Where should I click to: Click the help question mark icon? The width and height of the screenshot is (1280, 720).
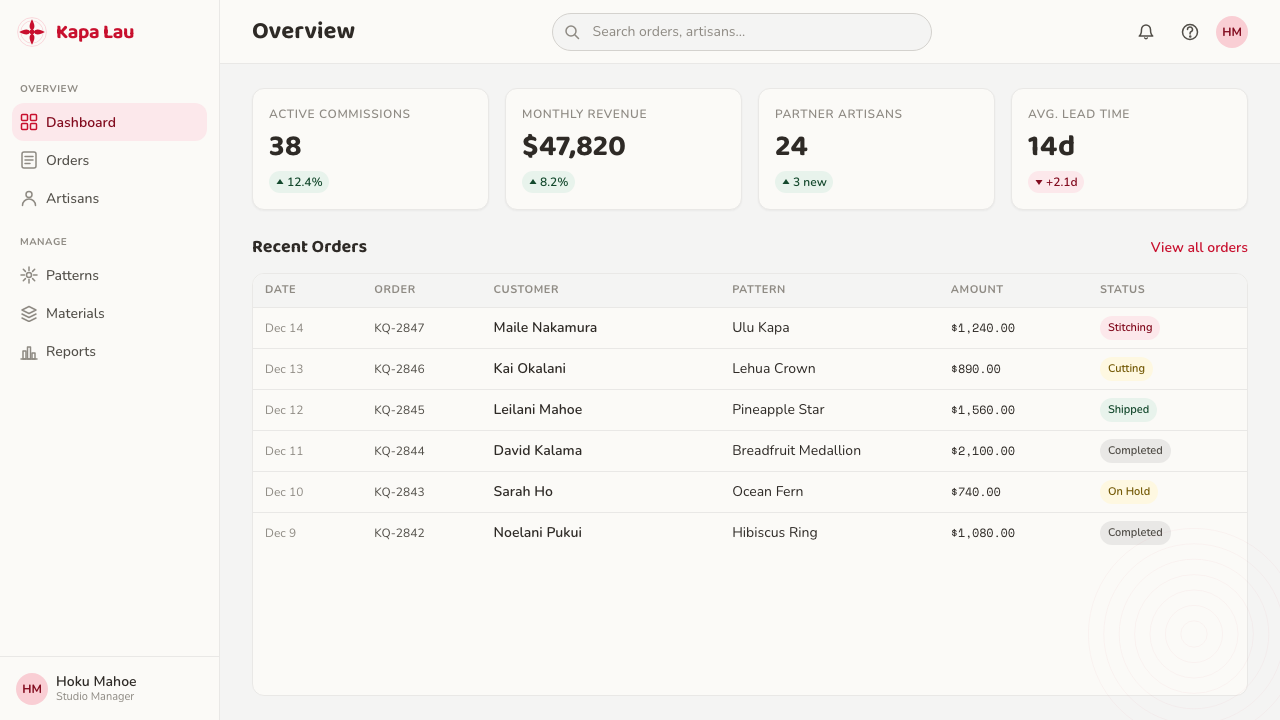pyautogui.click(x=1190, y=32)
